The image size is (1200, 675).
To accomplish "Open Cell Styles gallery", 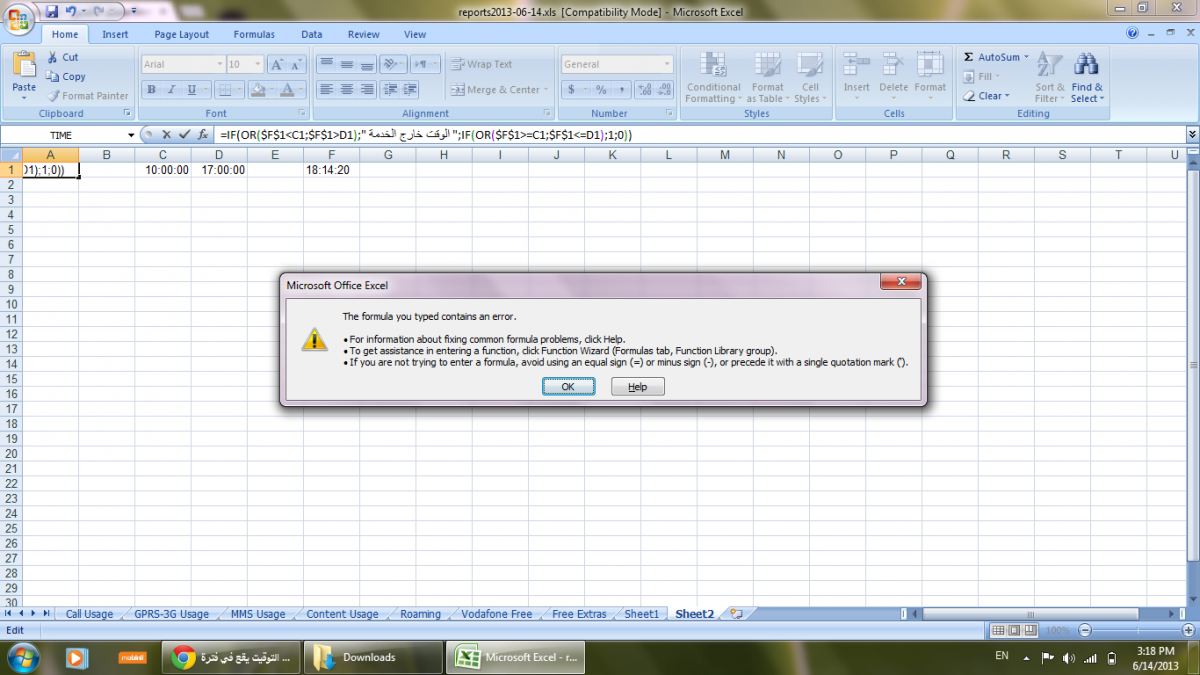I will tap(808, 77).
